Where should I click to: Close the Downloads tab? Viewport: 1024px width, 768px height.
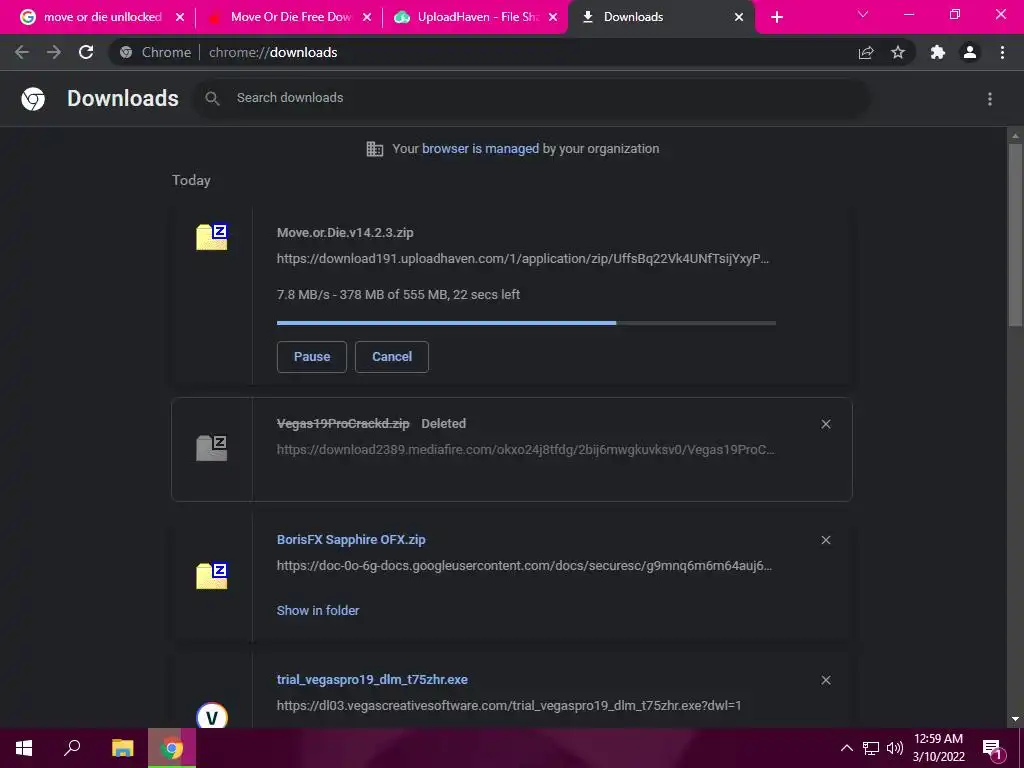[739, 17]
